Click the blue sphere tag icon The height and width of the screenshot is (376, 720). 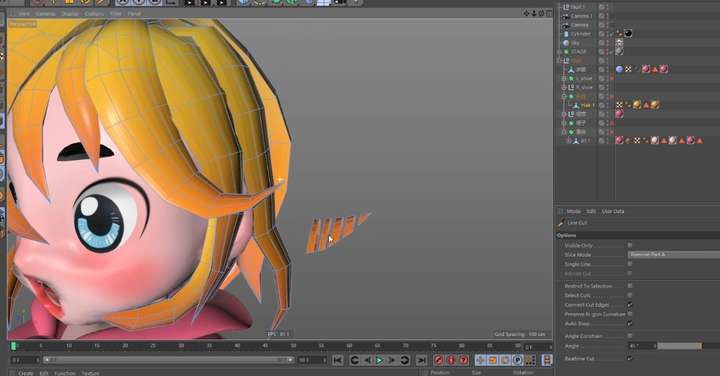pos(619,69)
